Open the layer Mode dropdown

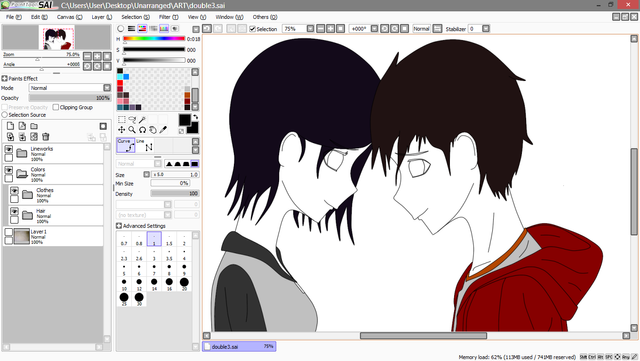pyautogui.click(x=107, y=88)
